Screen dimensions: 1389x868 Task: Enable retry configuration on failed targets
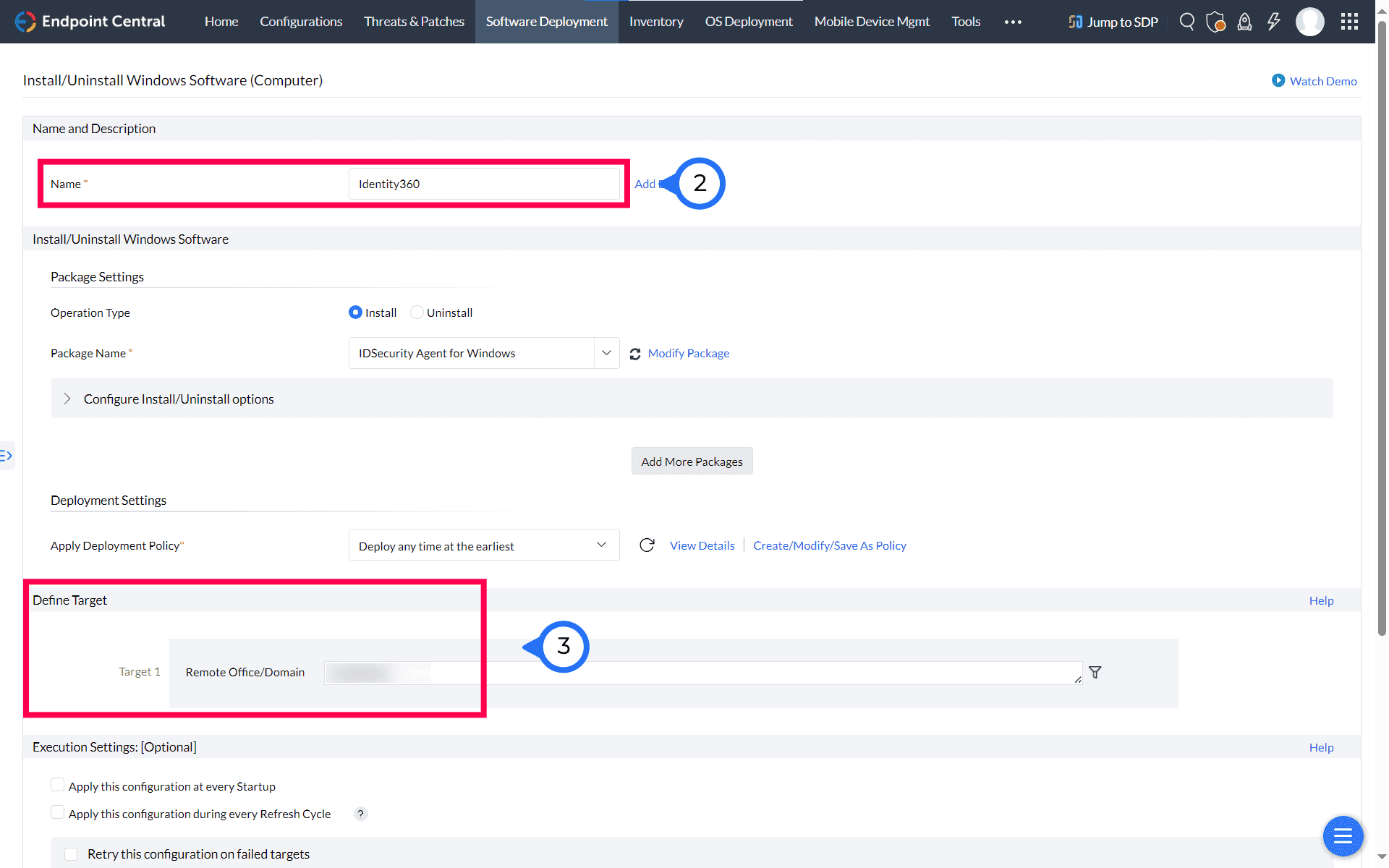71,854
